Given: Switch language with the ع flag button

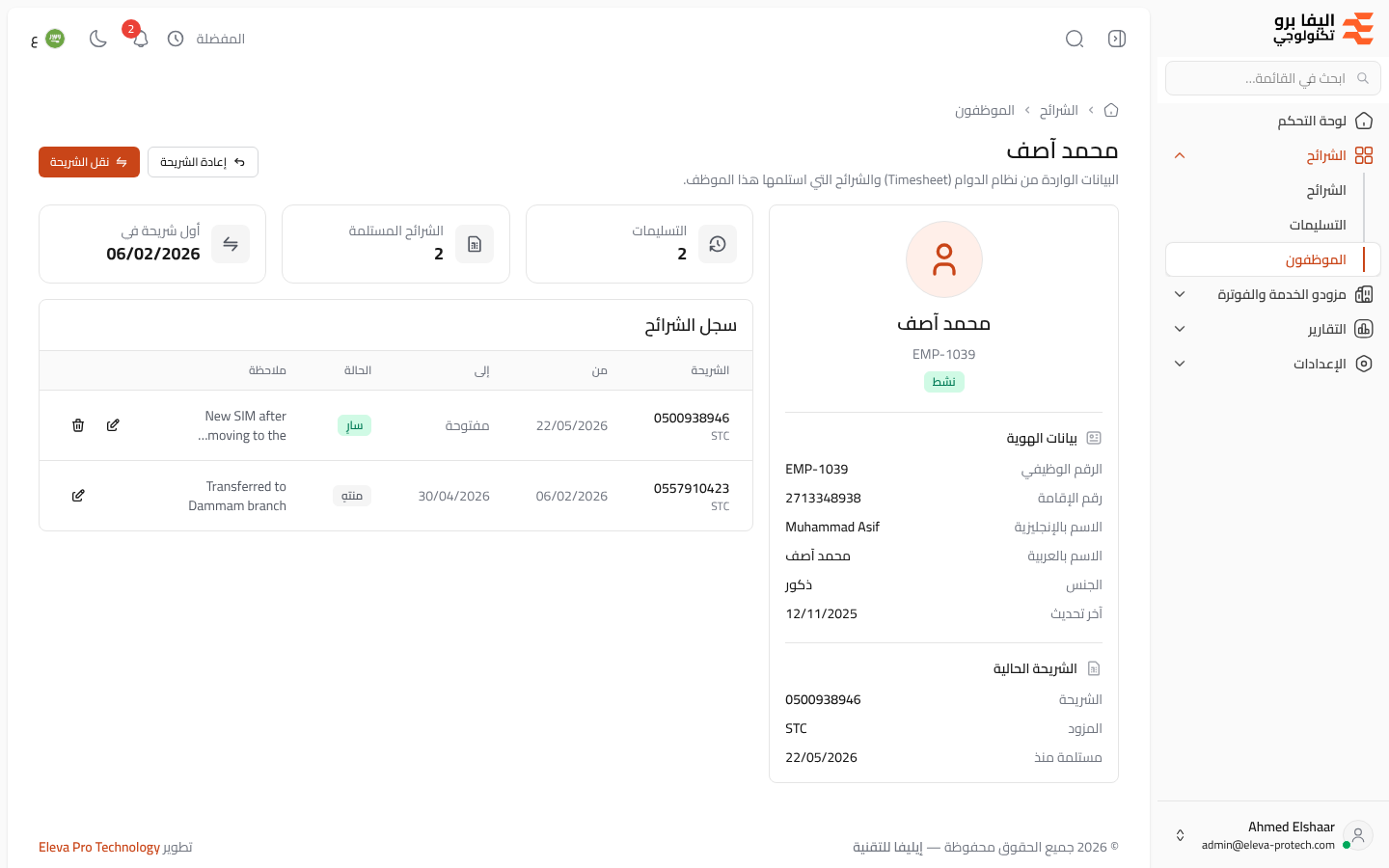Looking at the screenshot, I should click(47, 39).
